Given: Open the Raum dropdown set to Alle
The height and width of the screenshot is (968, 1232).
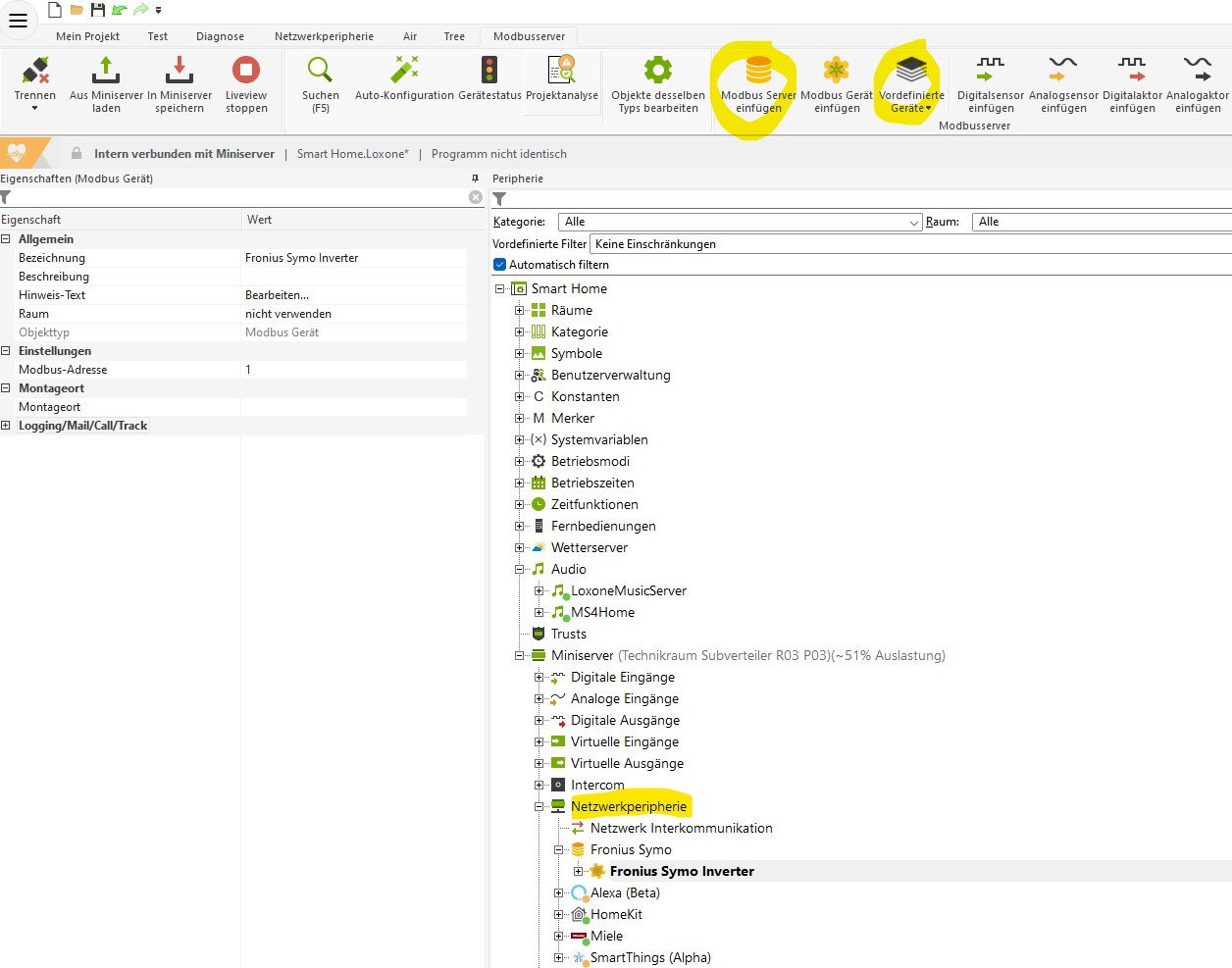Looking at the screenshot, I should 1103,222.
